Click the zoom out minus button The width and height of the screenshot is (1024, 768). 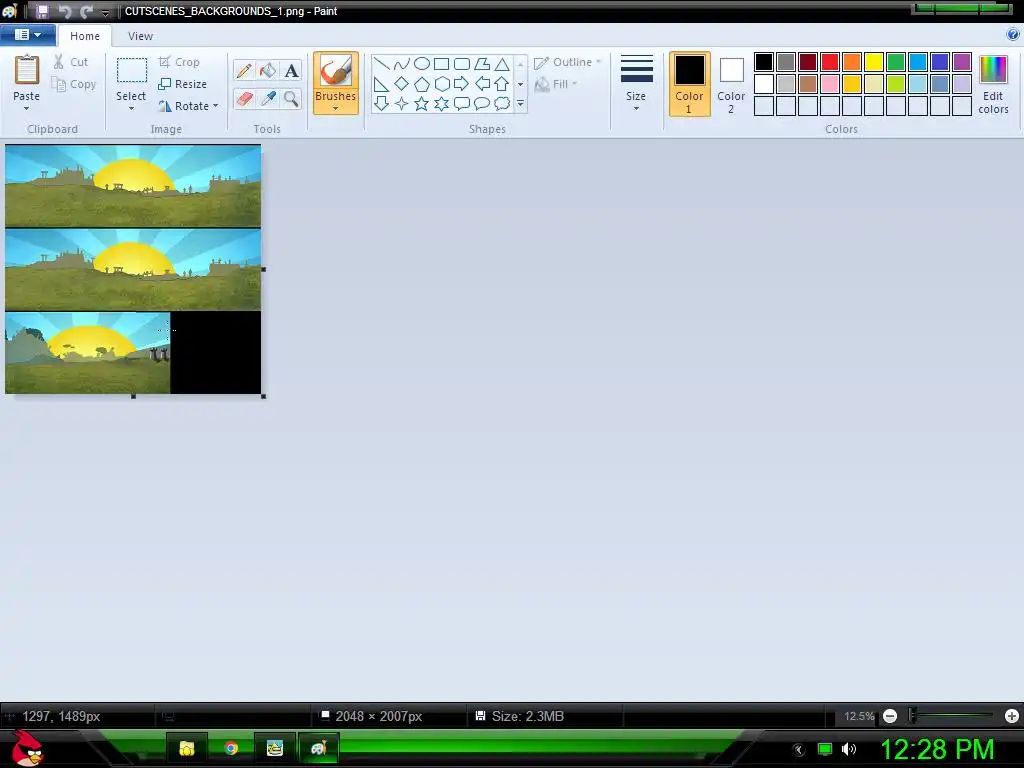pyautogui.click(x=889, y=716)
